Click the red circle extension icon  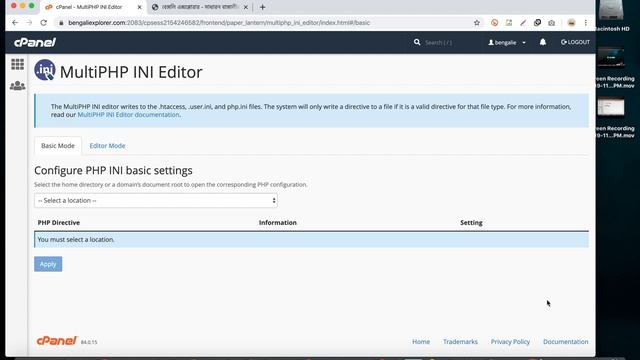click(494, 23)
